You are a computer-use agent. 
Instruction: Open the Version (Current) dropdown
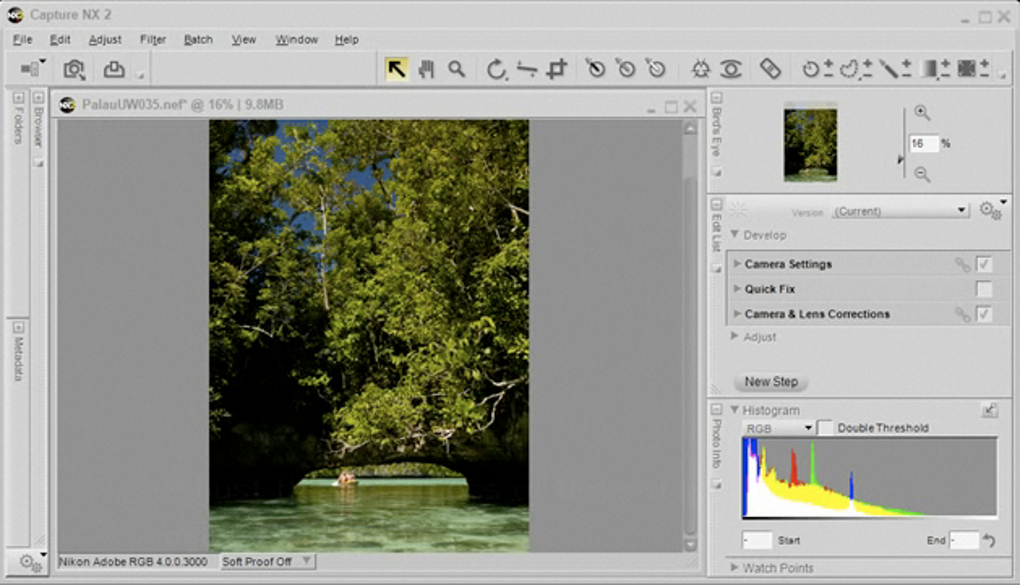pyautogui.click(x=900, y=211)
